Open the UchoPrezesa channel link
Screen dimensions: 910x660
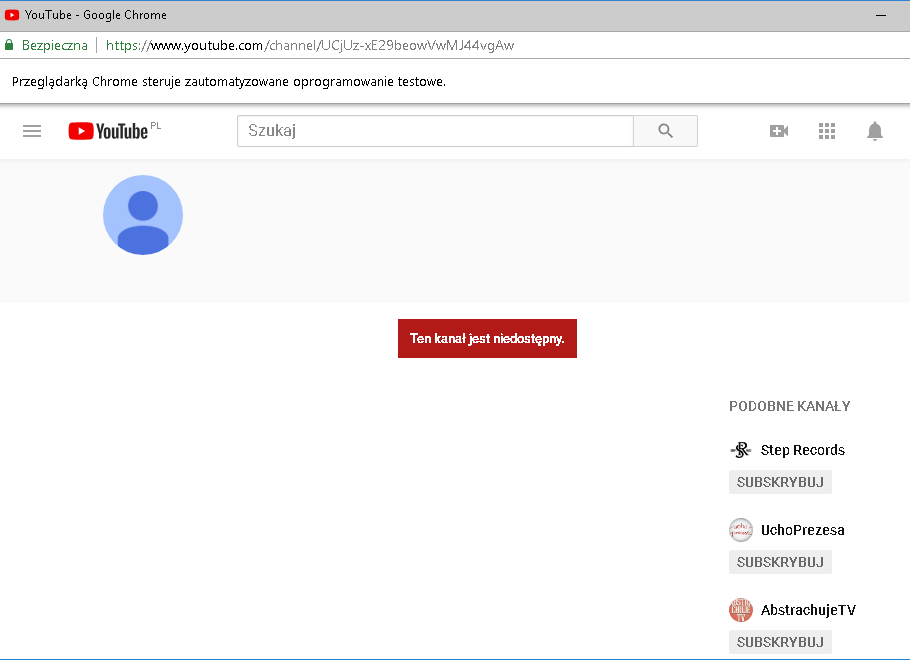click(x=803, y=530)
